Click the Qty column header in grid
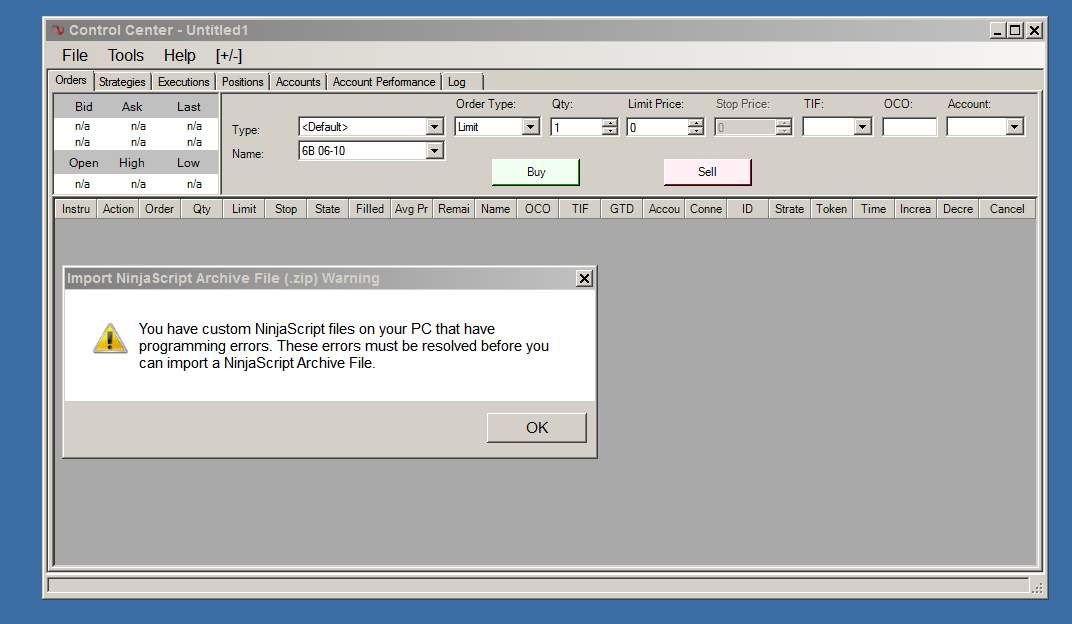 pyautogui.click(x=202, y=209)
